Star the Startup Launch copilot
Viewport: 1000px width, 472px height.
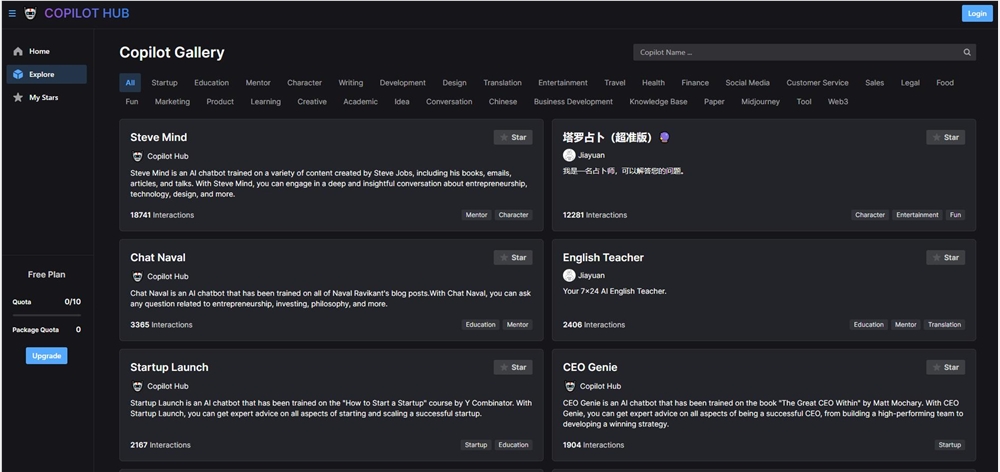pyautogui.click(x=513, y=367)
